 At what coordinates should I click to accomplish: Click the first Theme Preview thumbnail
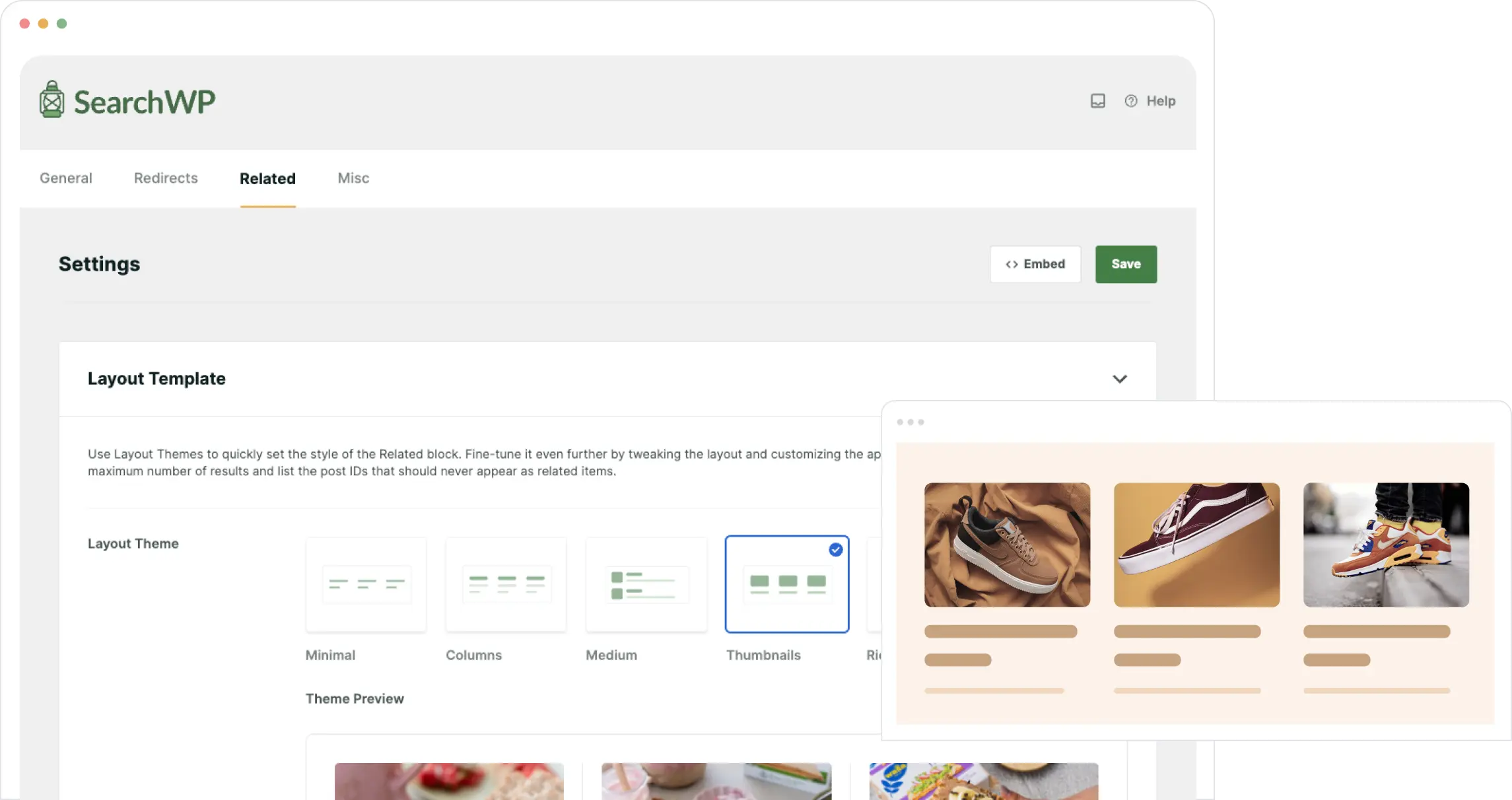tap(449, 782)
